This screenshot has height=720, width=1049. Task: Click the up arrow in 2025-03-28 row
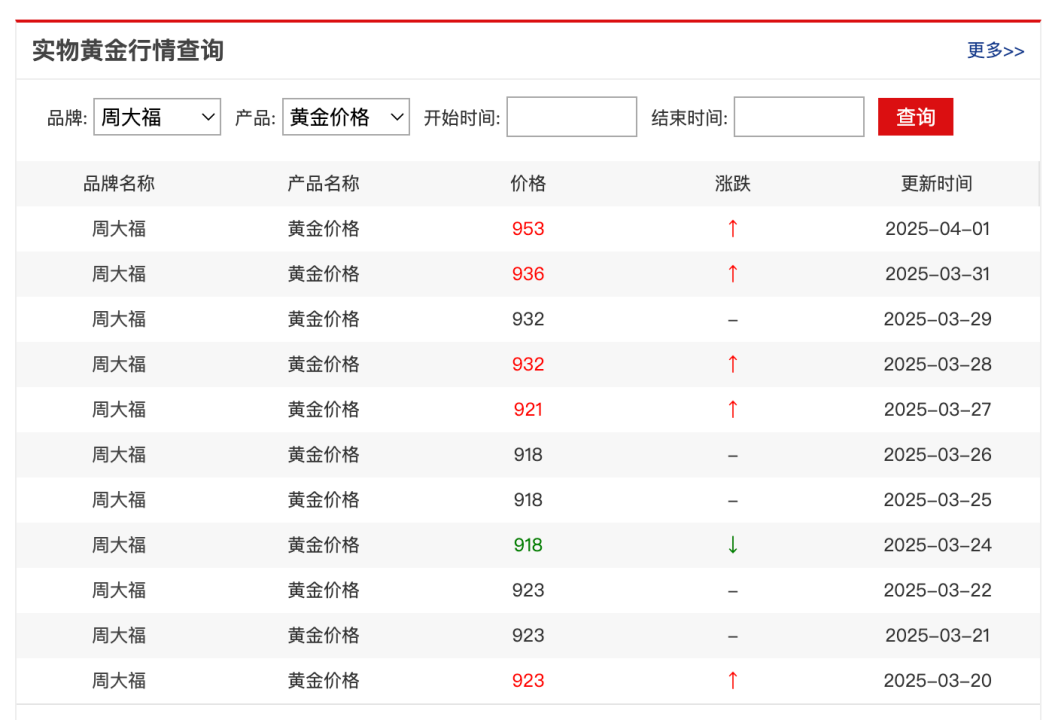click(732, 364)
